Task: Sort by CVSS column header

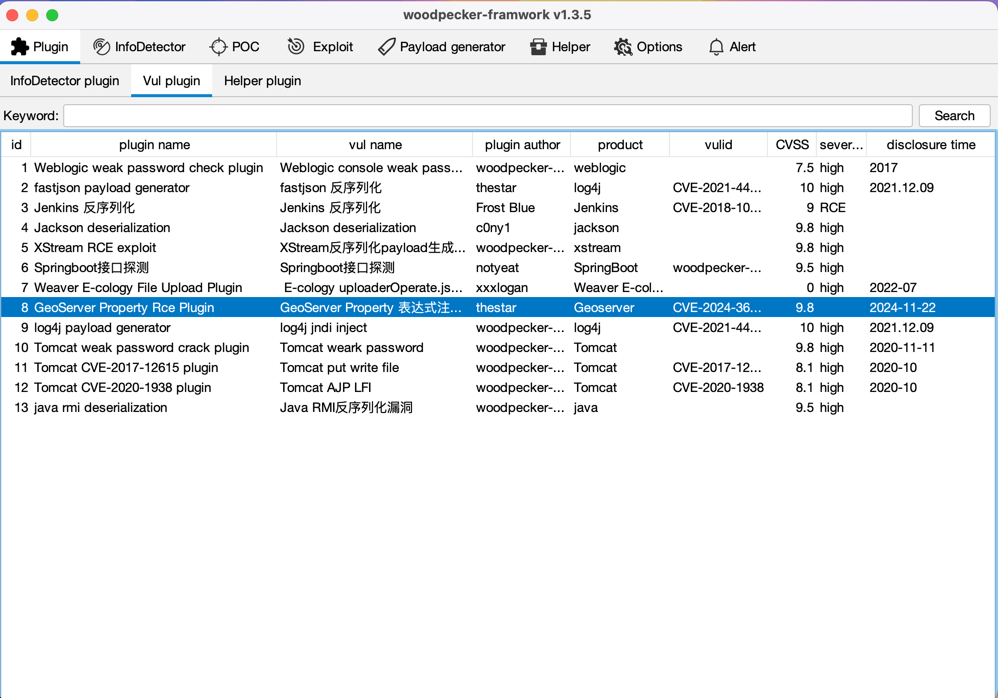Action: (x=792, y=144)
